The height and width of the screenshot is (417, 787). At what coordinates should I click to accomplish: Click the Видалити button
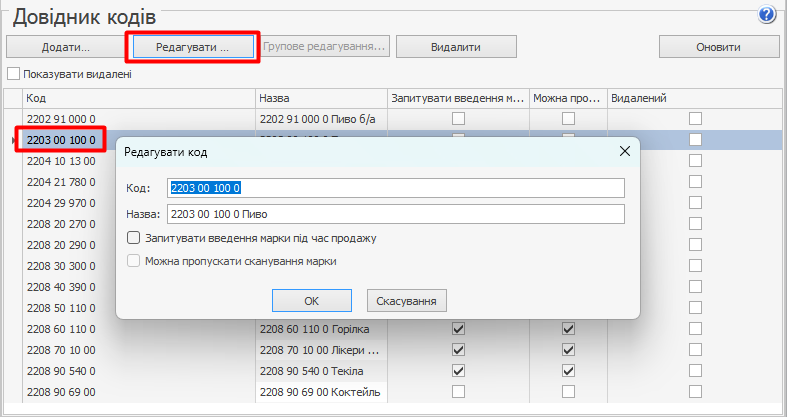[456, 47]
